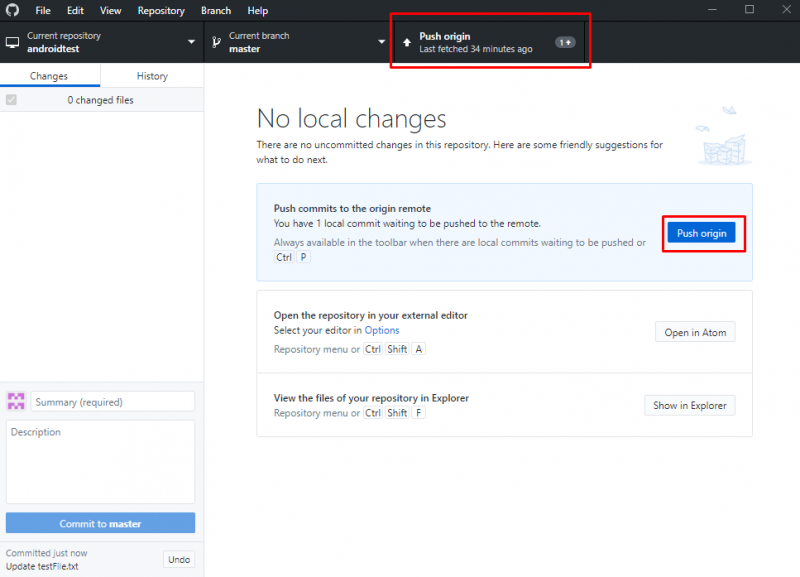The height and width of the screenshot is (577, 800).
Task: Open the Repository menu
Action: point(161,10)
